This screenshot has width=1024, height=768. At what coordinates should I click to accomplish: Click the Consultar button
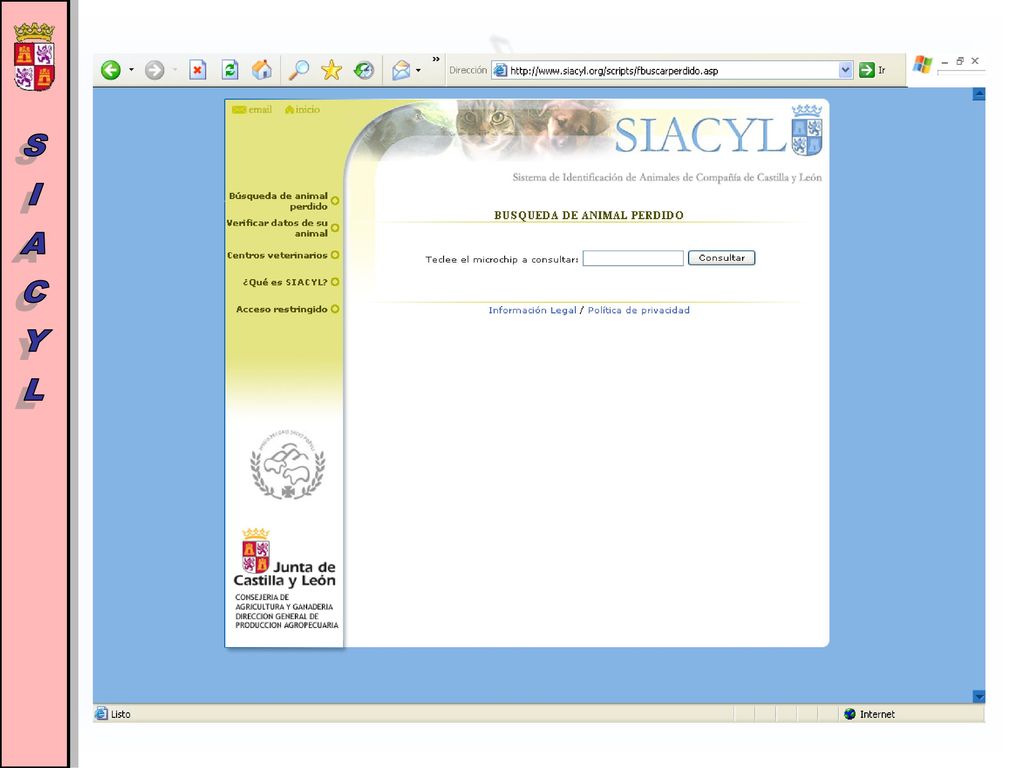pyautogui.click(x=722, y=258)
